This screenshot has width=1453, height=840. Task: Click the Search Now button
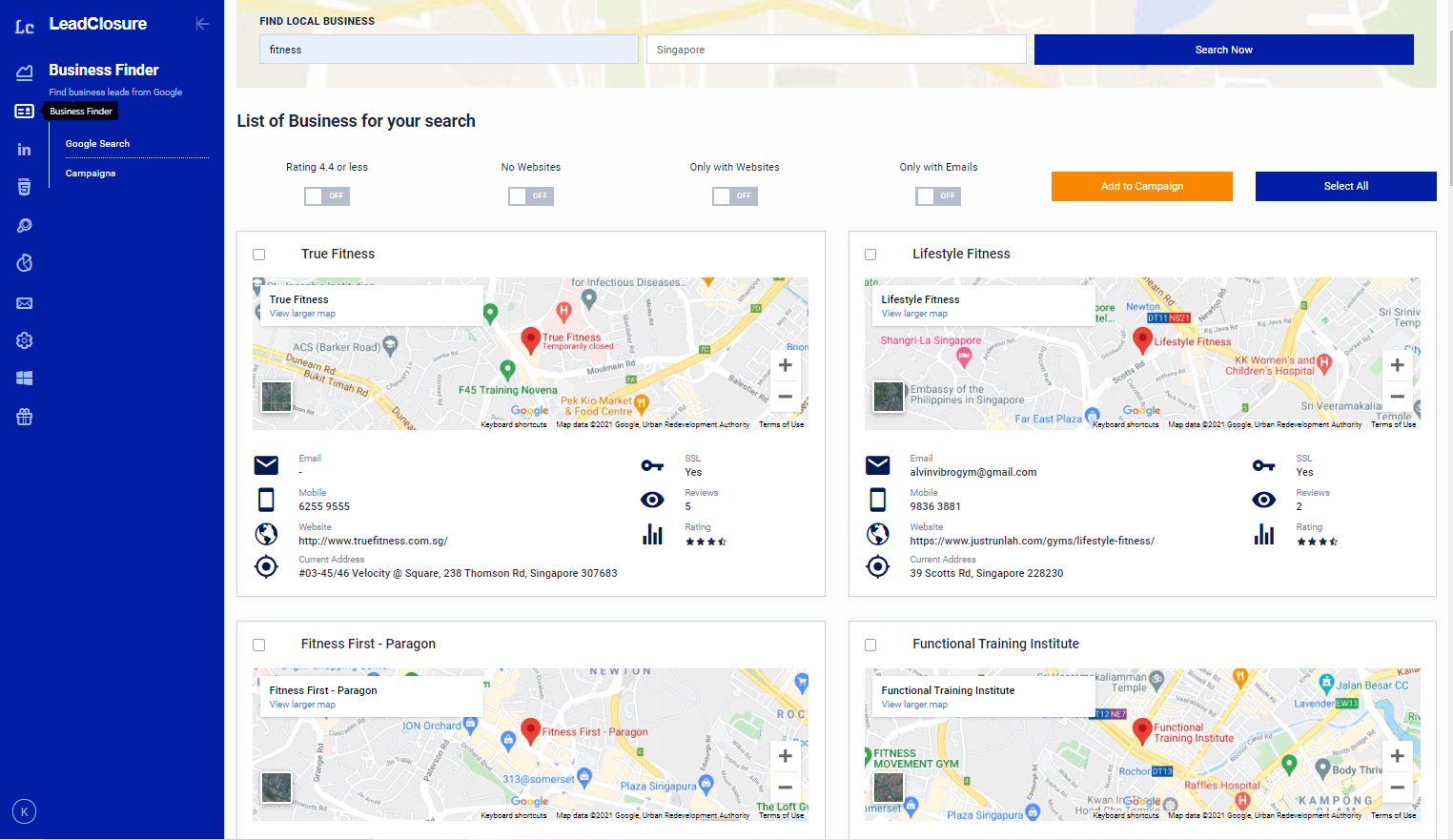pyautogui.click(x=1224, y=50)
